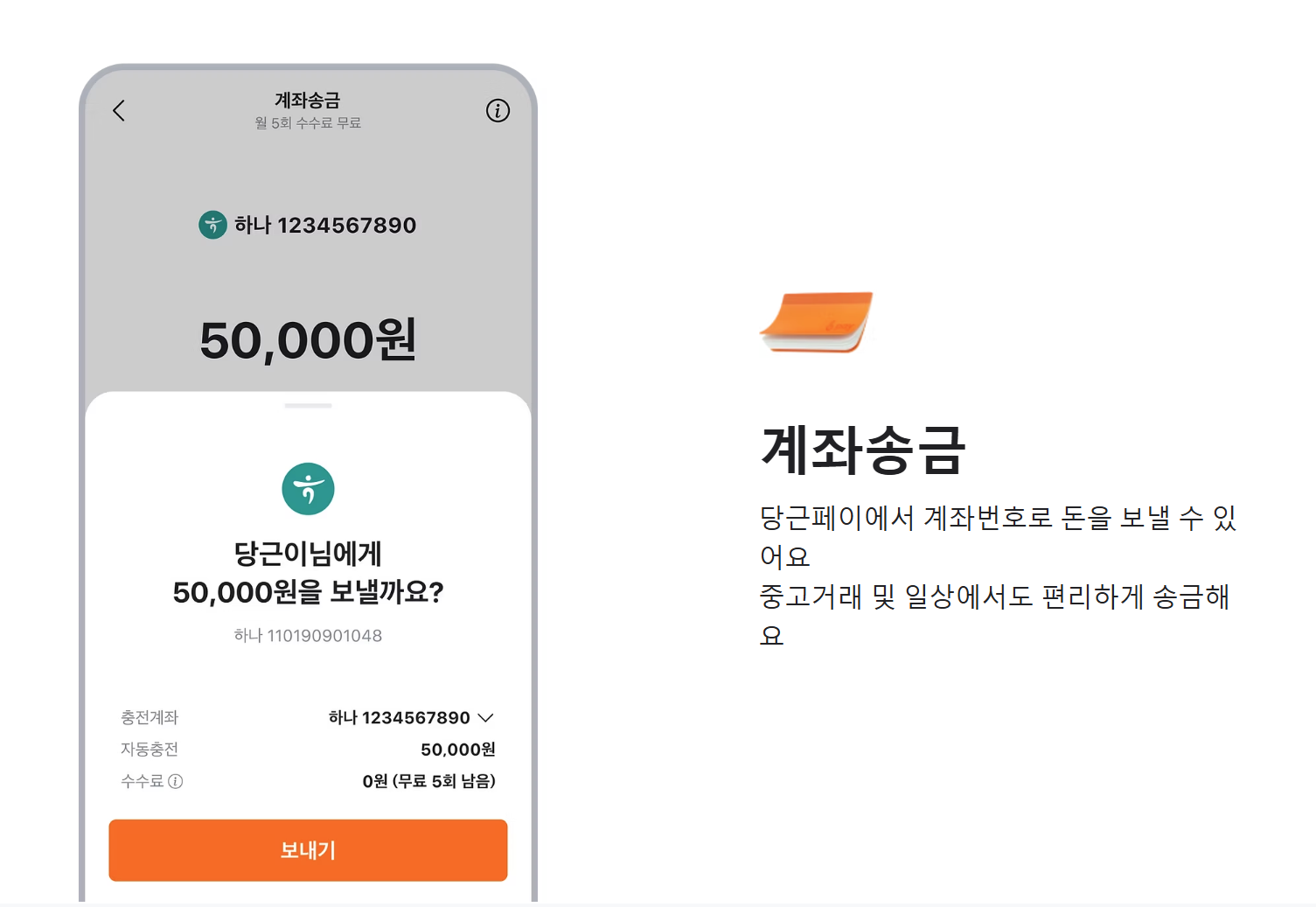Click the 당근페이에서 계좌번호로 description paragraph

tap(998, 576)
